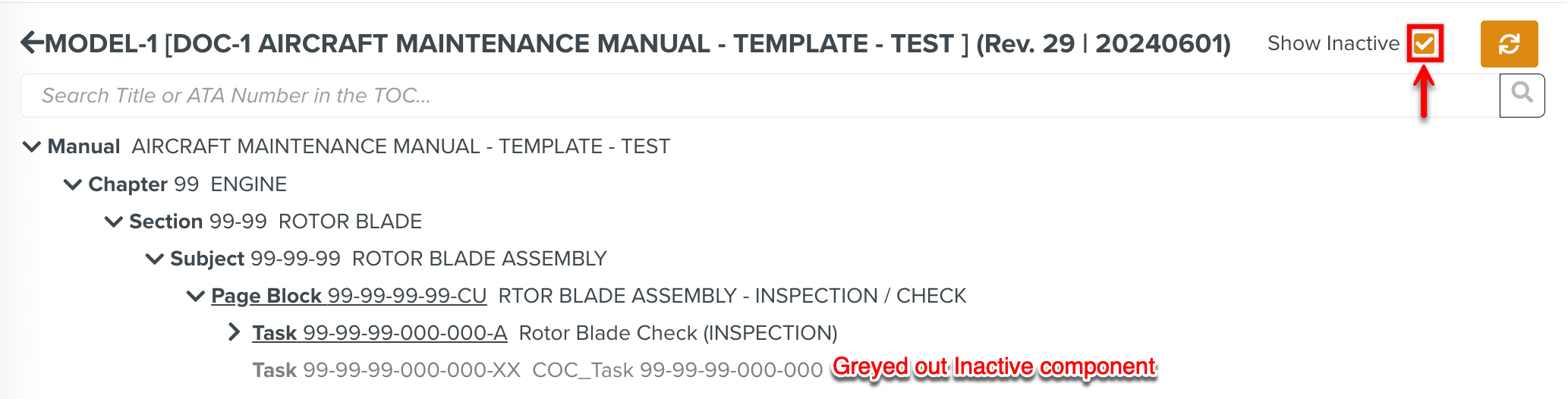Open the Task 99-99-99-000-000-A link
Viewport: 1568px width, 399px height.
click(x=379, y=333)
